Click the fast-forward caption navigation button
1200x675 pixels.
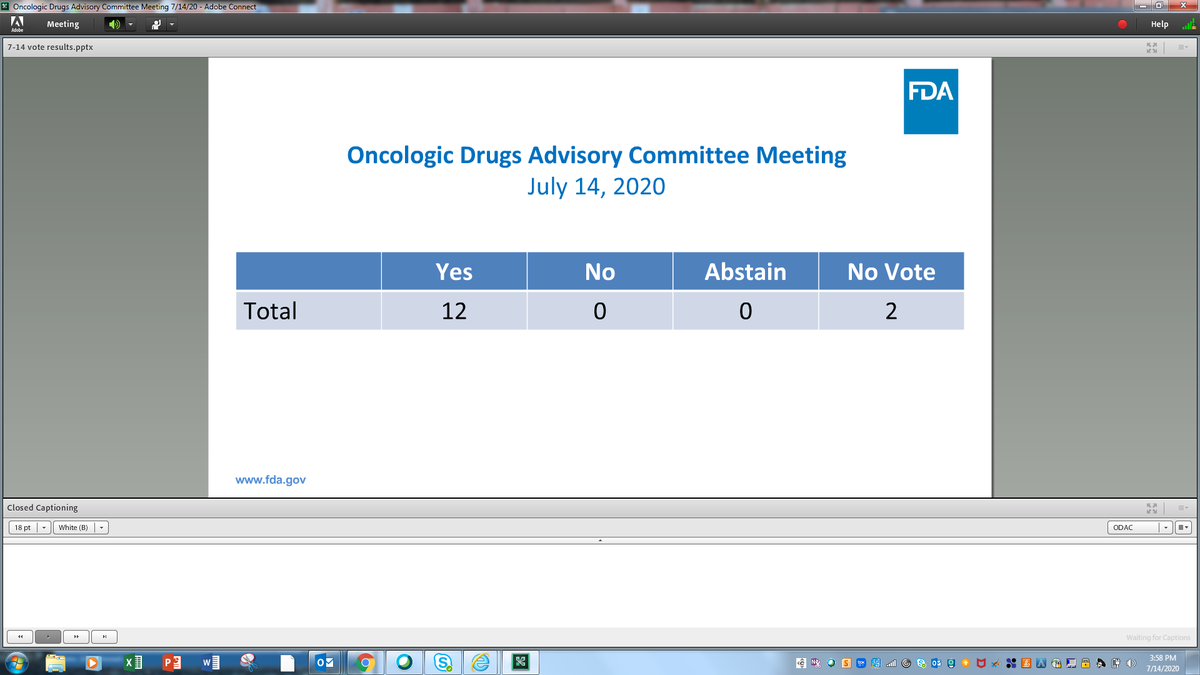tap(75, 636)
